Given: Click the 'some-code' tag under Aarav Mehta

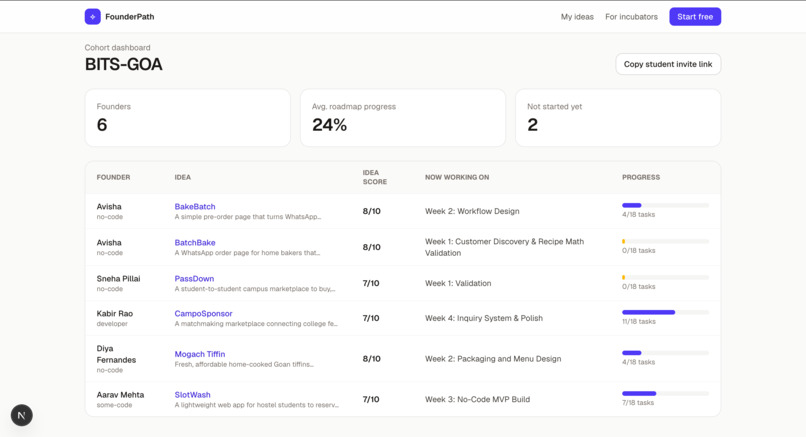Looking at the screenshot, I should (x=114, y=405).
